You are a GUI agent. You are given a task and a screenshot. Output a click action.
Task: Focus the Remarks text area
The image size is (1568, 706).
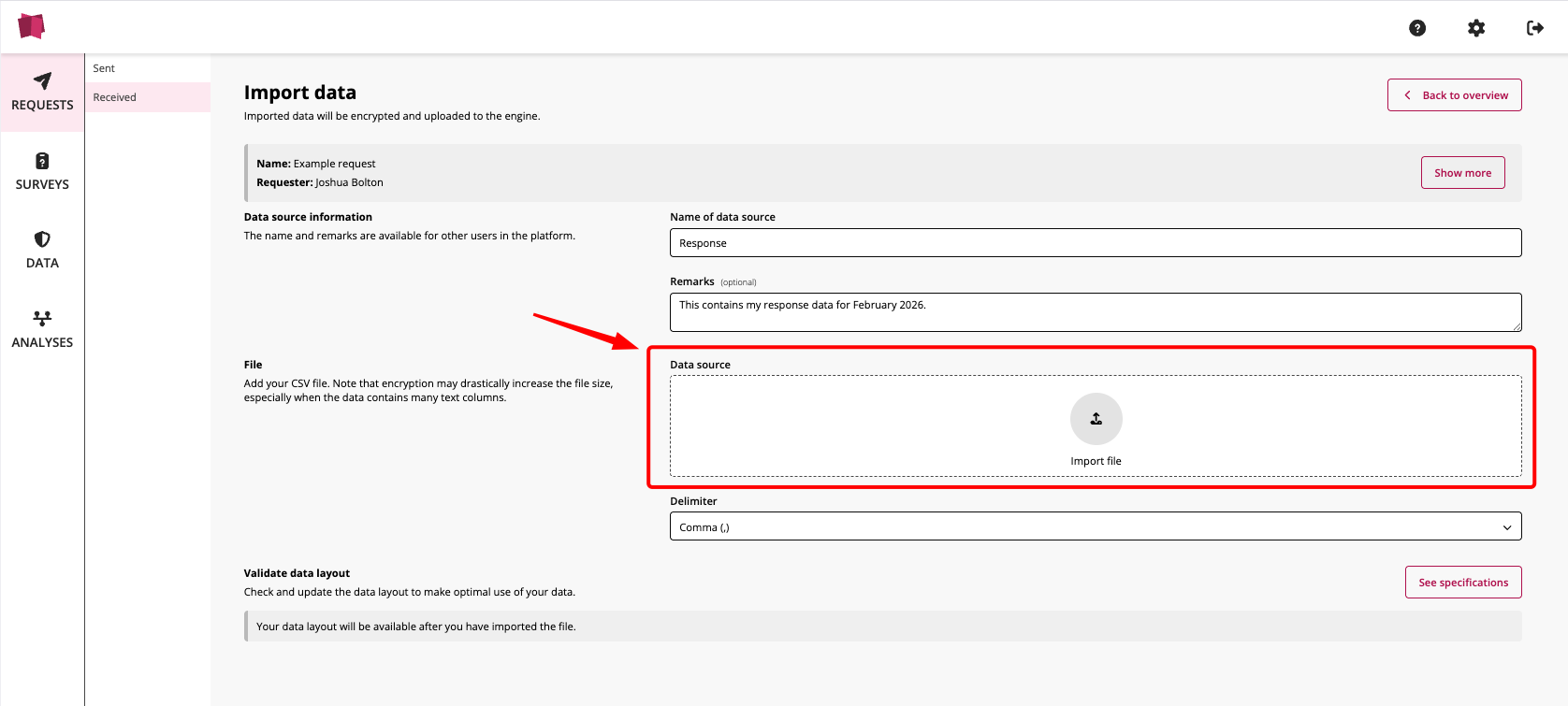[1095, 312]
